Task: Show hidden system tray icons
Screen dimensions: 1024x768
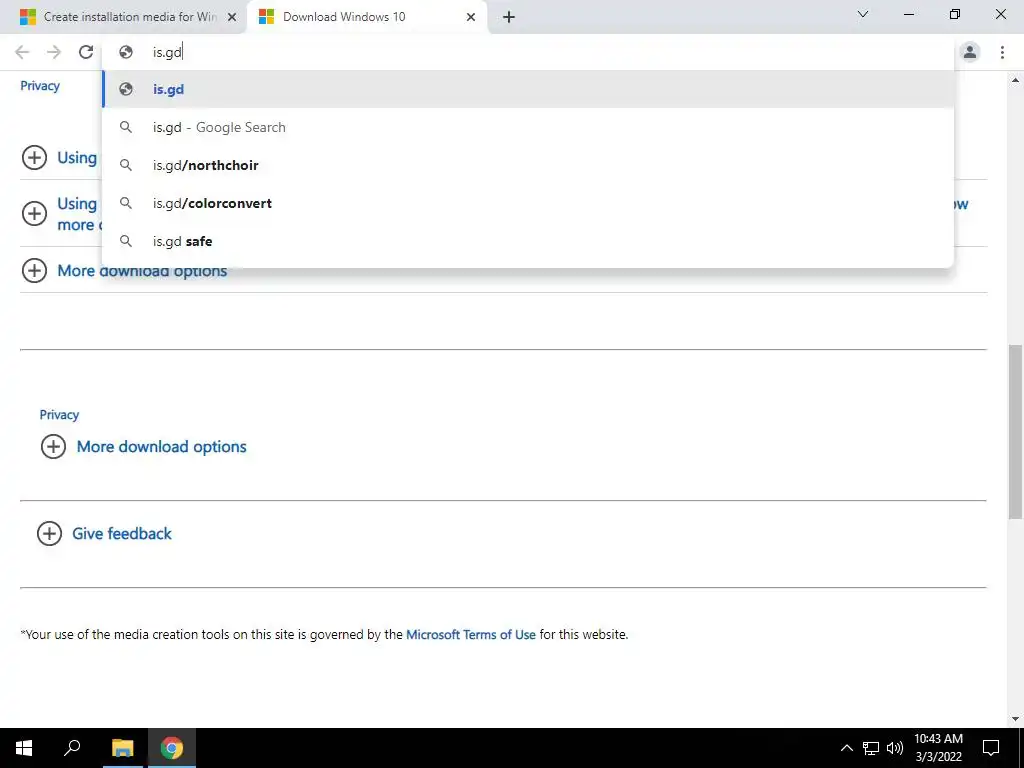Action: (846, 748)
